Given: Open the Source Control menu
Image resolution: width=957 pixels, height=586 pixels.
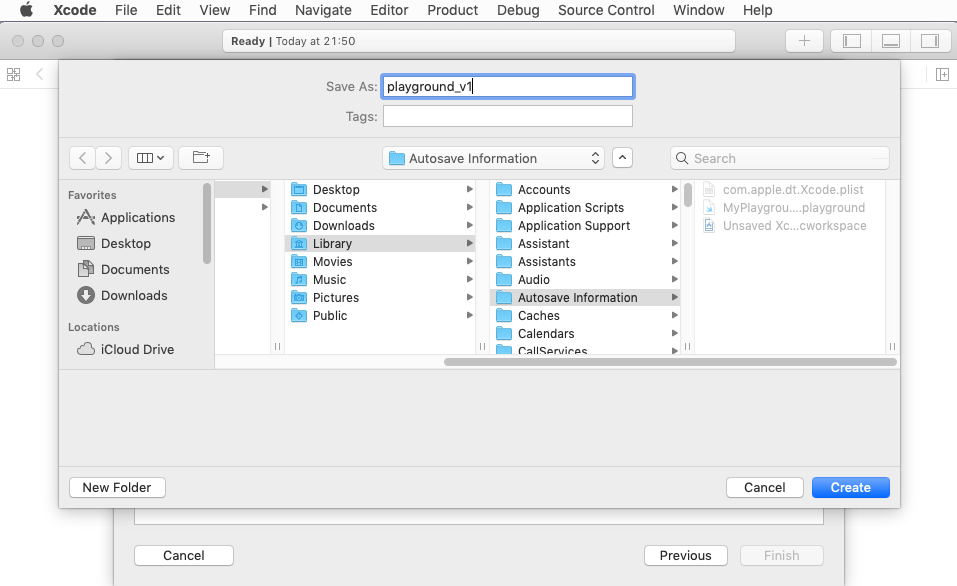Looking at the screenshot, I should point(606,10).
